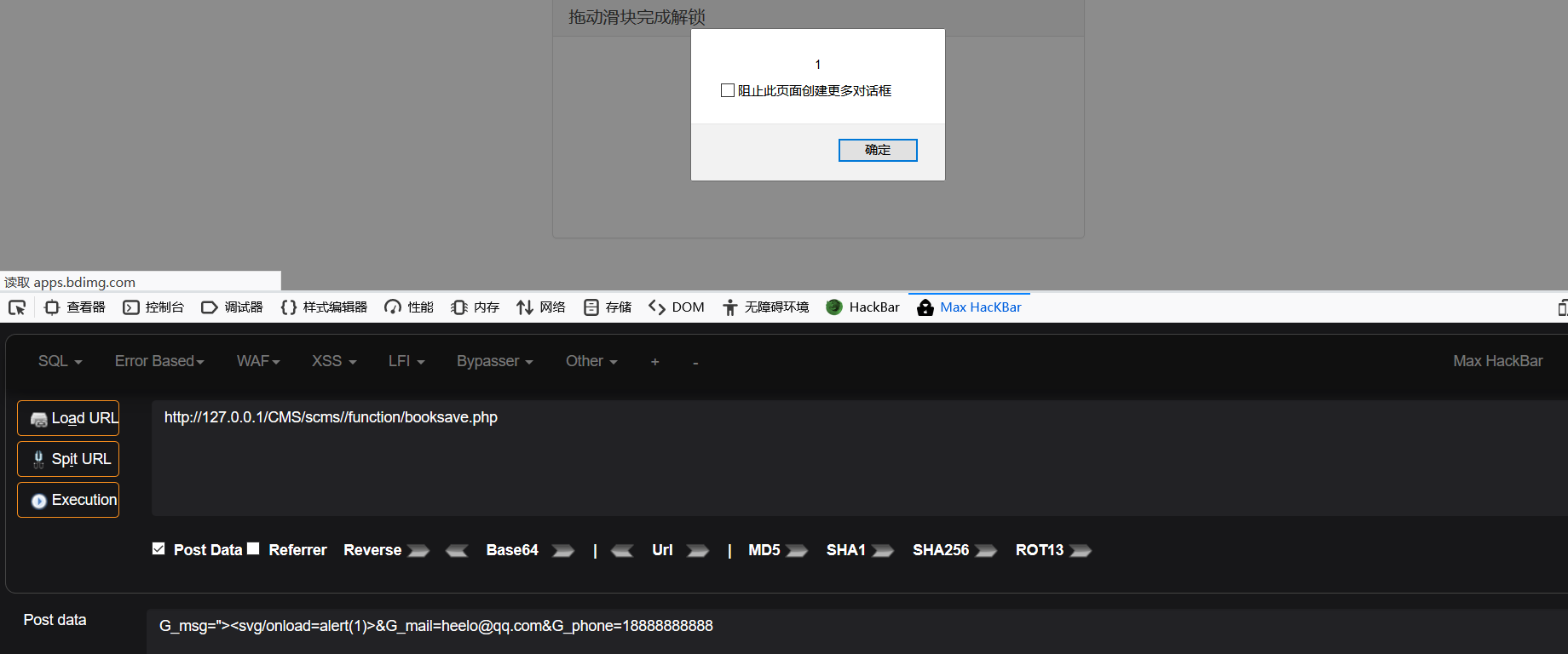Screen dimensions: 1568x654
Task: Click the 确定 button in alert dialog
Action: click(878, 150)
